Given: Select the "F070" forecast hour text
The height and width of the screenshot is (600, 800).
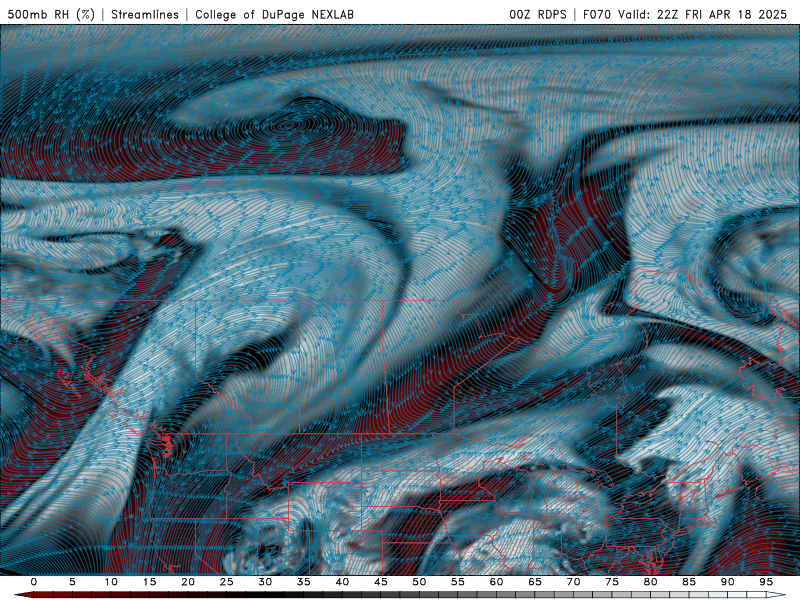Looking at the screenshot, I should [597, 15].
